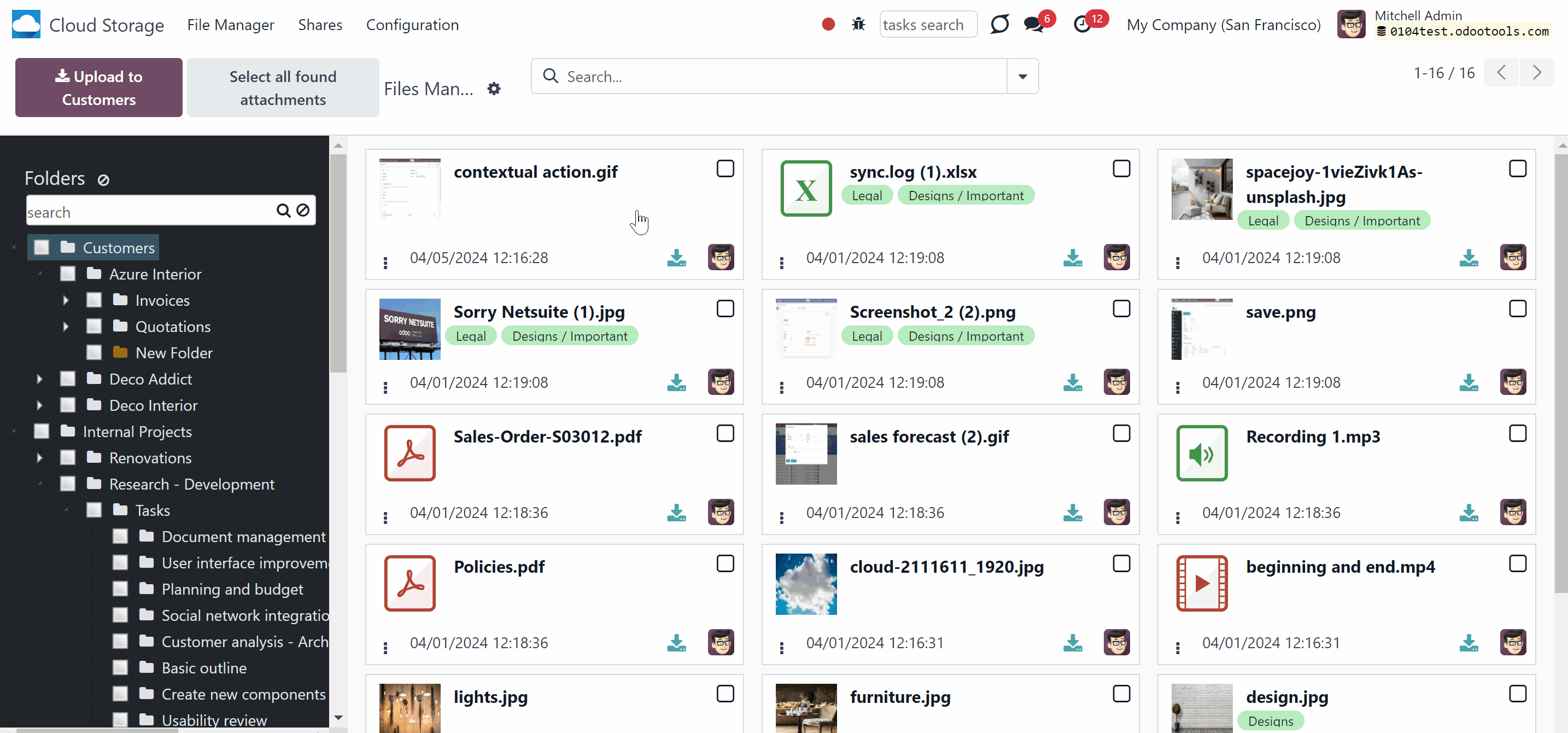Open the chat messages icon with badge 6
1568x733 pixels.
(x=1033, y=25)
